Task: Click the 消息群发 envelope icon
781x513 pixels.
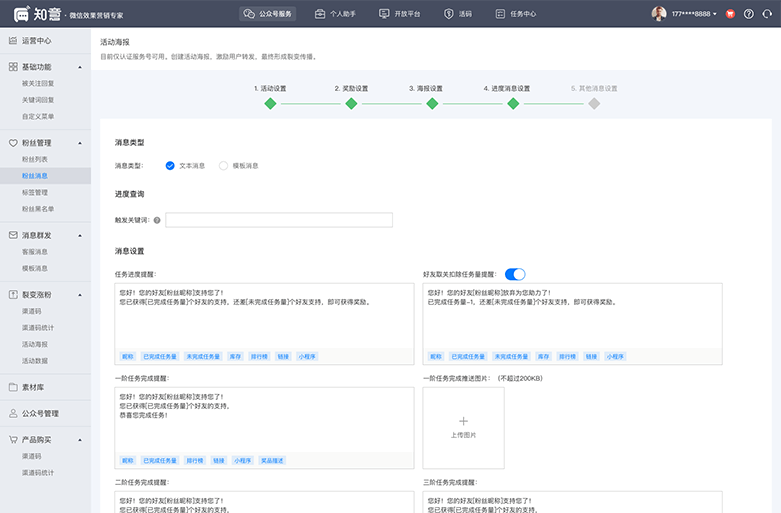Action: tap(13, 235)
